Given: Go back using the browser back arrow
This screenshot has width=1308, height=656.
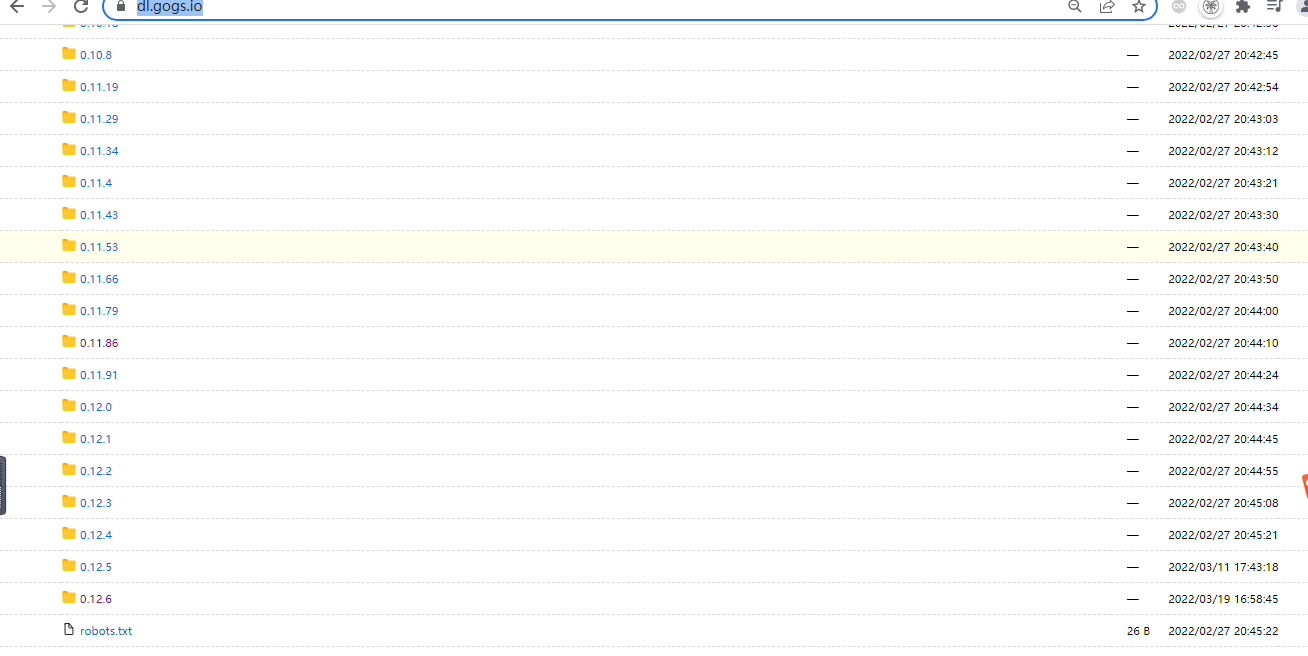Looking at the screenshot, I should (17, 7).
